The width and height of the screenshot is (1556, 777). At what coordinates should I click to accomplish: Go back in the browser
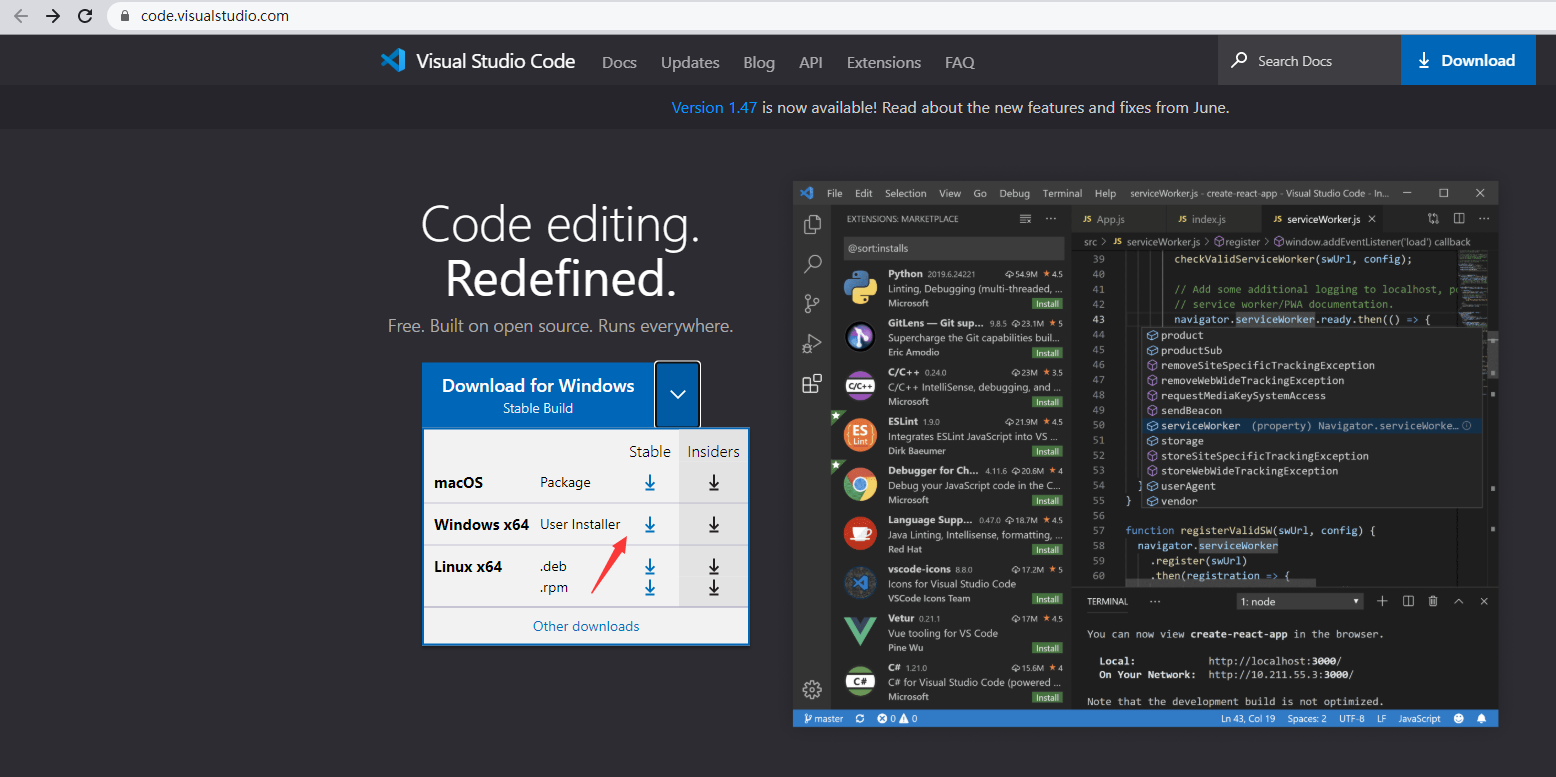point(21,16)
